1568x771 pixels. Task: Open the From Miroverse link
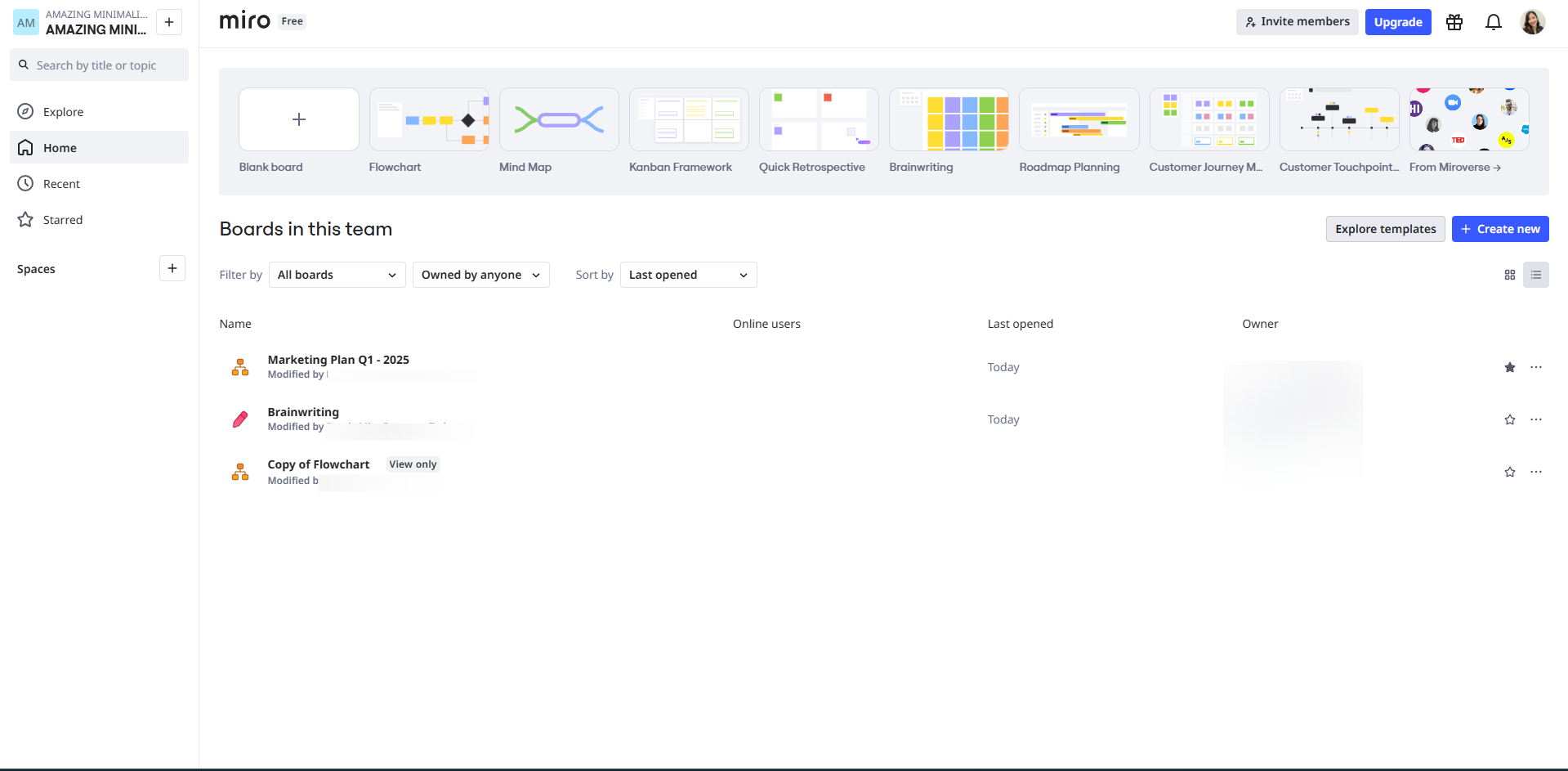[x=1454, y=167]
